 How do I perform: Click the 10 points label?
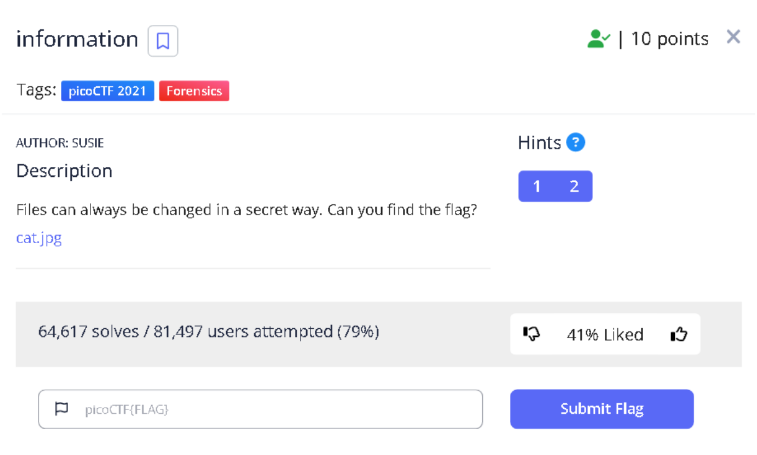pyautogui.click(x=669, y=39)
